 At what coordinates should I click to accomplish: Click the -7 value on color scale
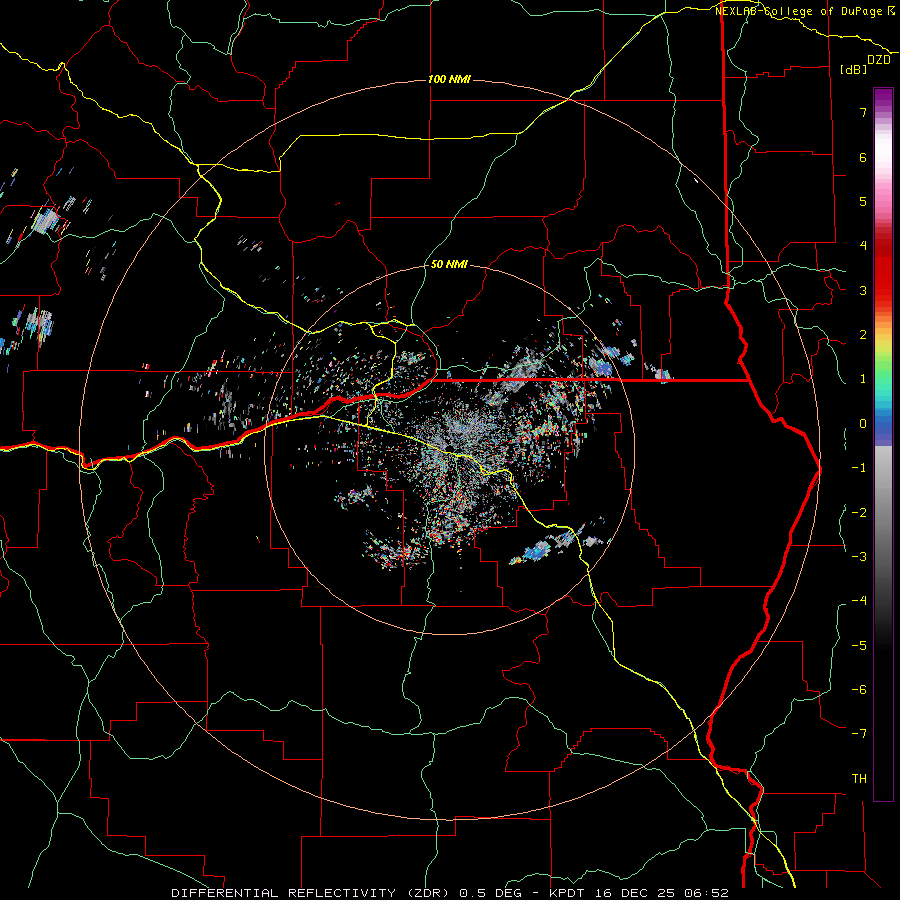pos(859,734)
